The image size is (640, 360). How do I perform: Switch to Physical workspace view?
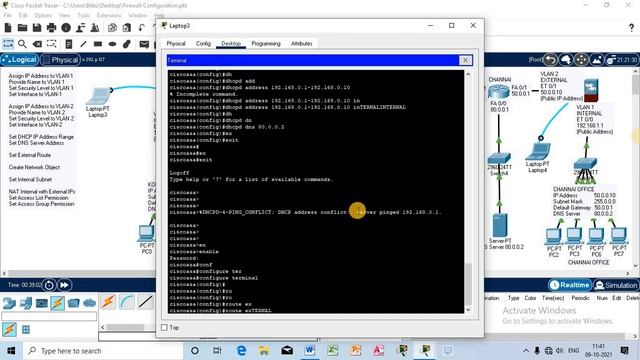[60, 60]
